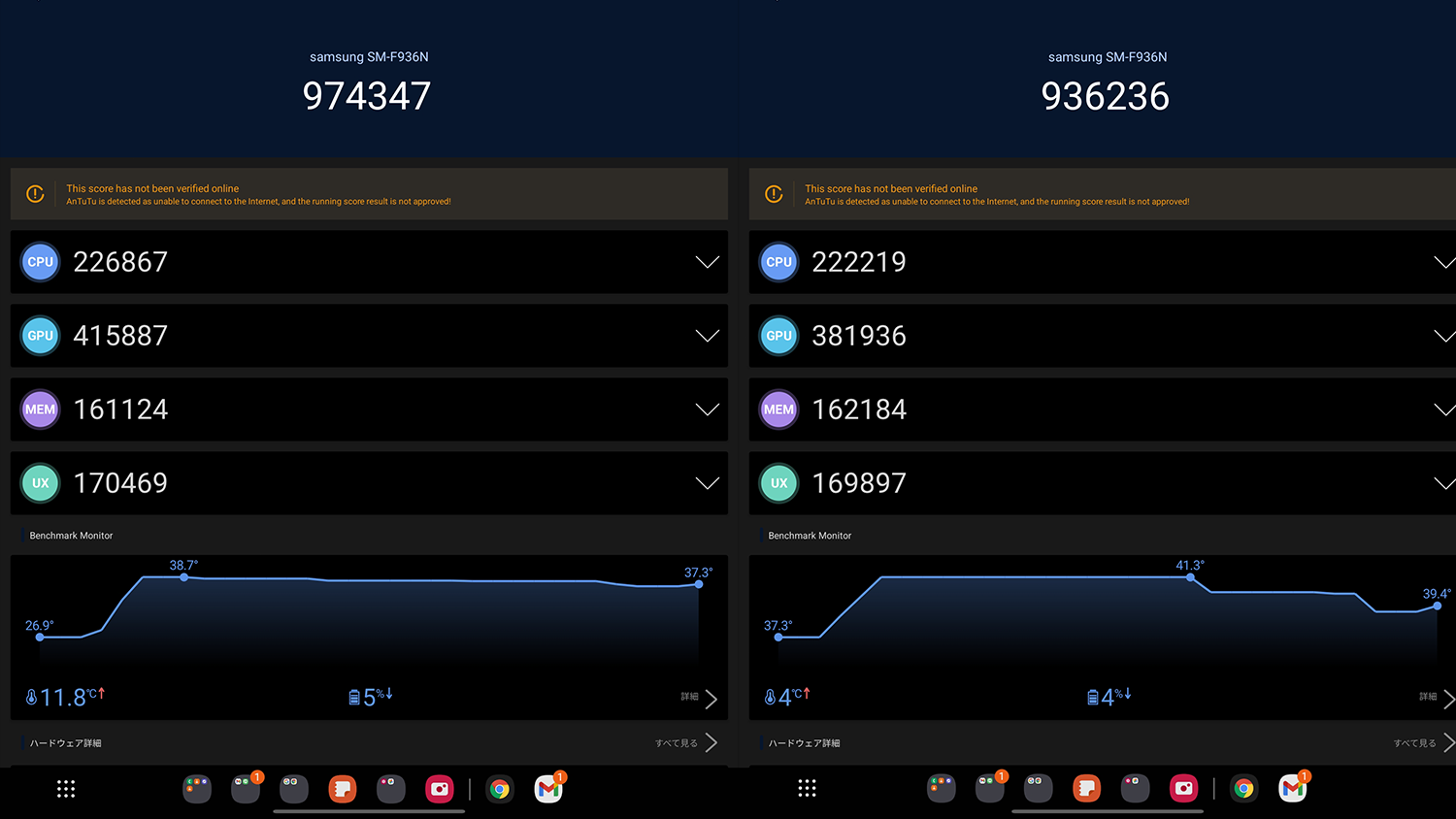
Task: Launch the red camera app in left taskbar
Action: 440,789
